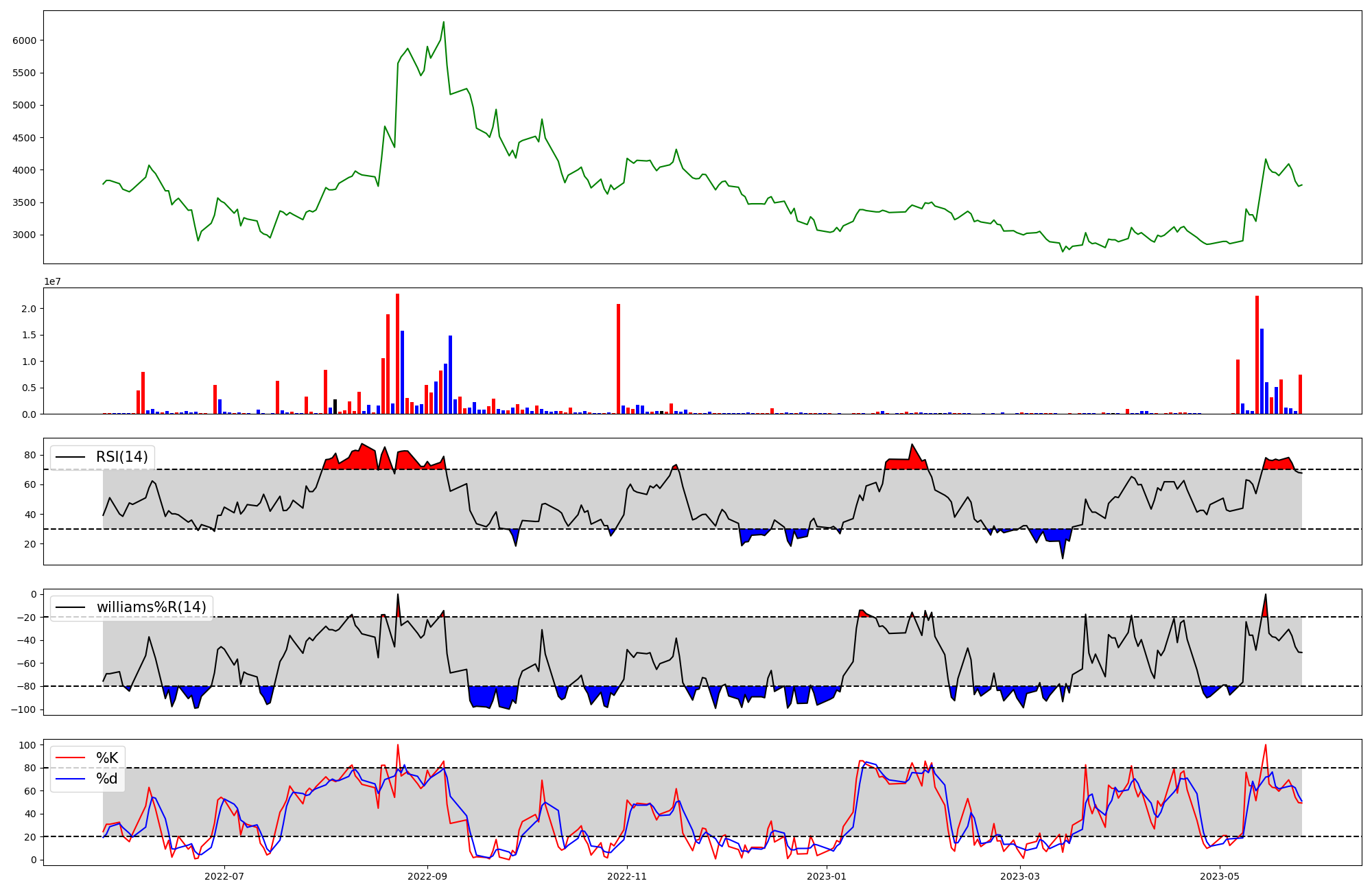1372x892 pixels.
Task: Click the 1e7 exponent label above volume chart
Action: 52,282
